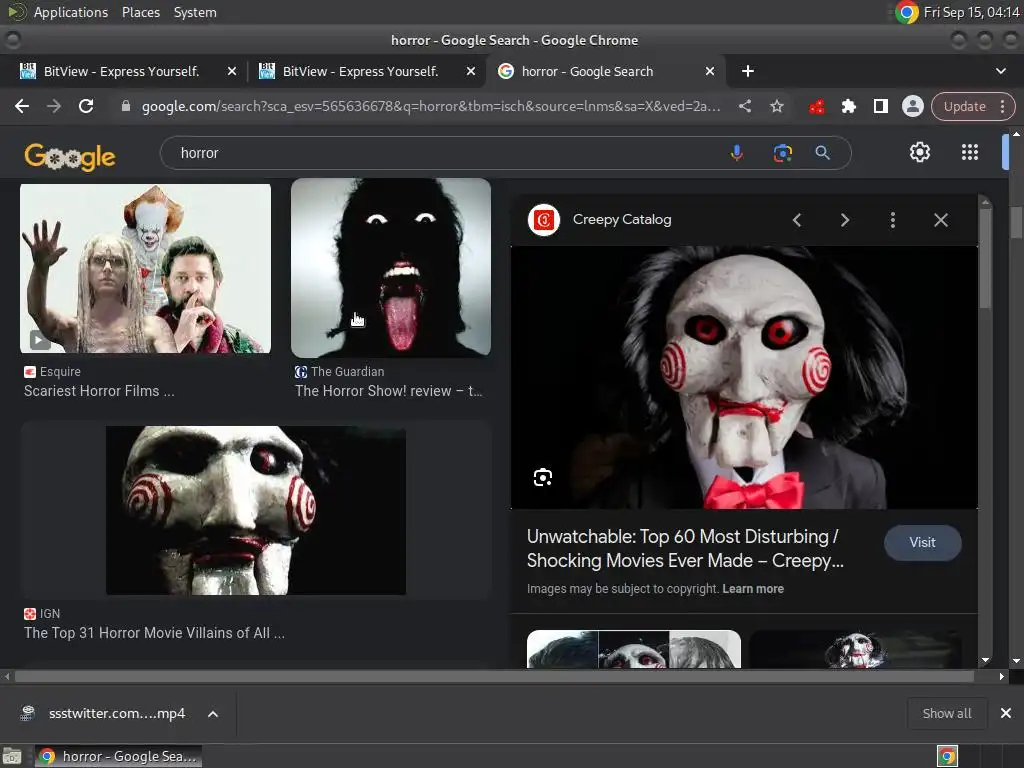The height and width of the screenshot is (768, 1024).
Task: Close the second BitView tab
Action: [471, 71]
